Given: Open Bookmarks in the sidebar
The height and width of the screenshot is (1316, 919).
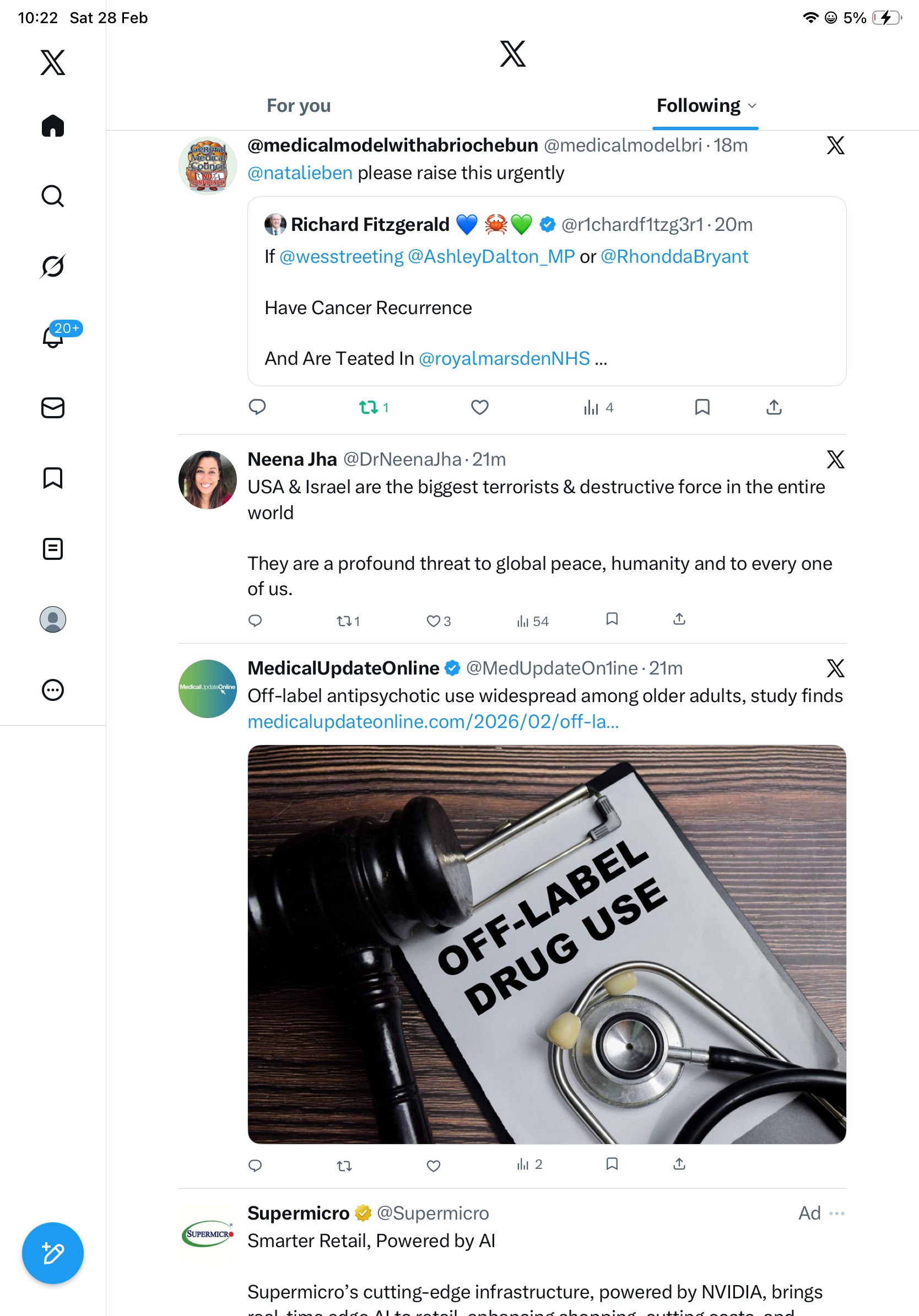Looking at the screenshot, I should [x=53, y=478].
